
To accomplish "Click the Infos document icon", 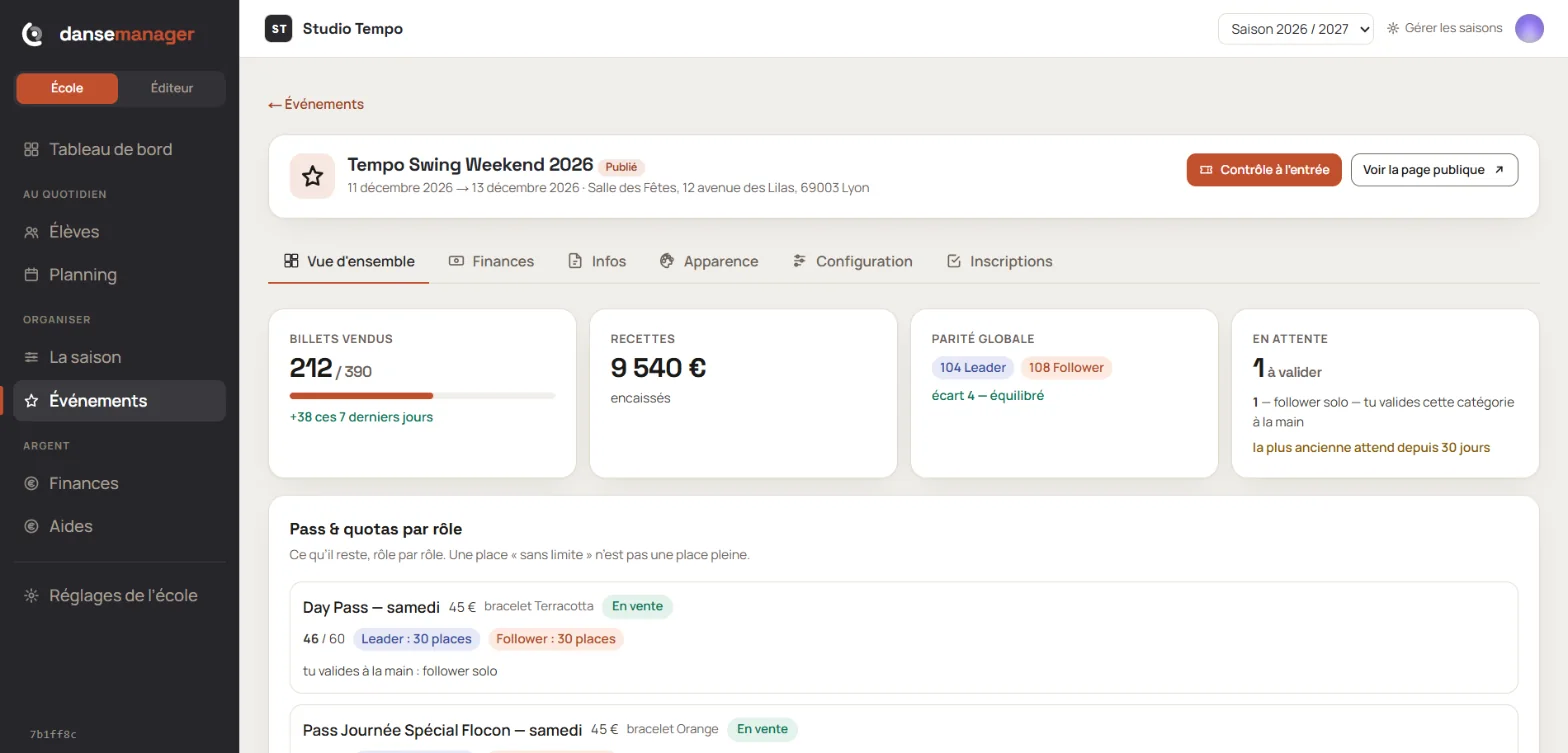I will pyautogui.click(x=575, y=261).
